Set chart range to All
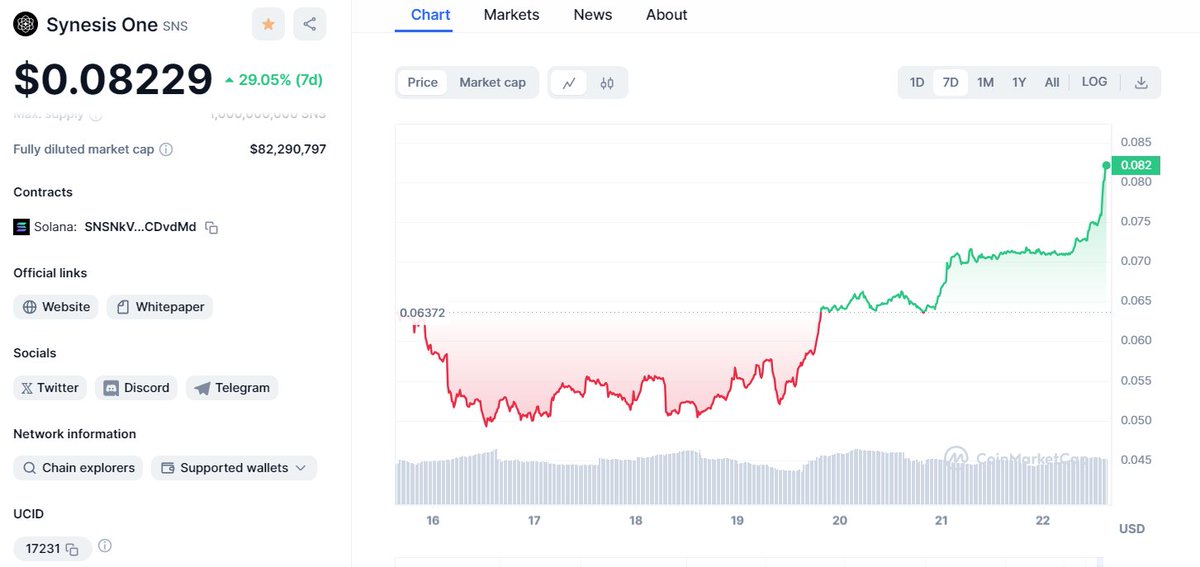This screenshot has width=1200, height=567. point(1052,82)
